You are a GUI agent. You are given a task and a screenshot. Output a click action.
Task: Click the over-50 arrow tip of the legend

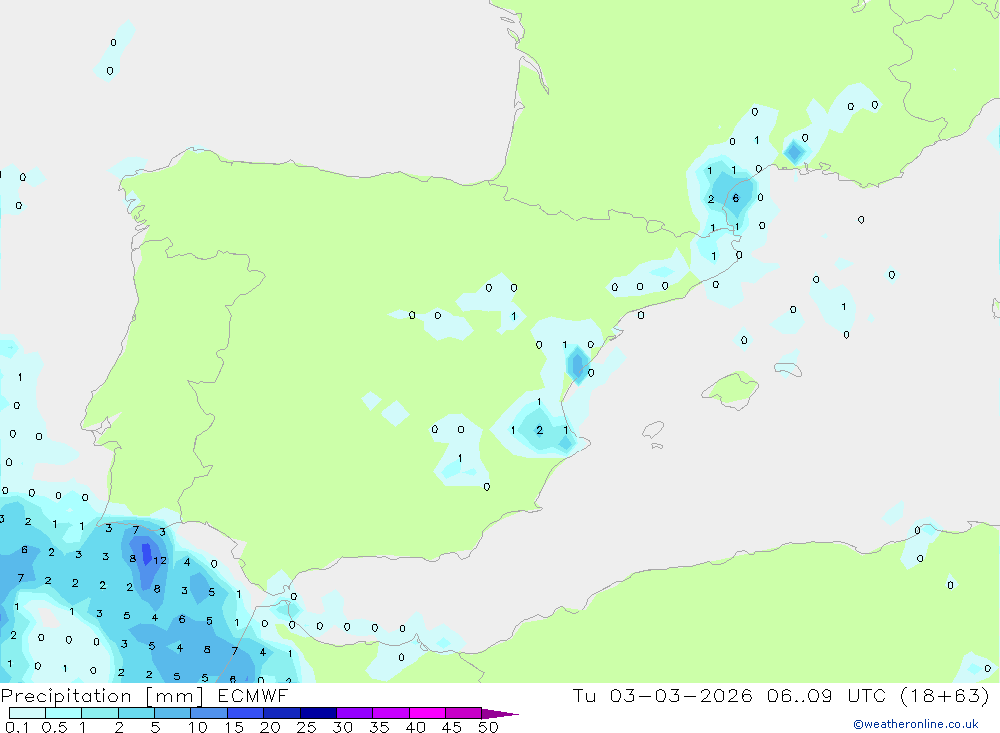[501, 714]
